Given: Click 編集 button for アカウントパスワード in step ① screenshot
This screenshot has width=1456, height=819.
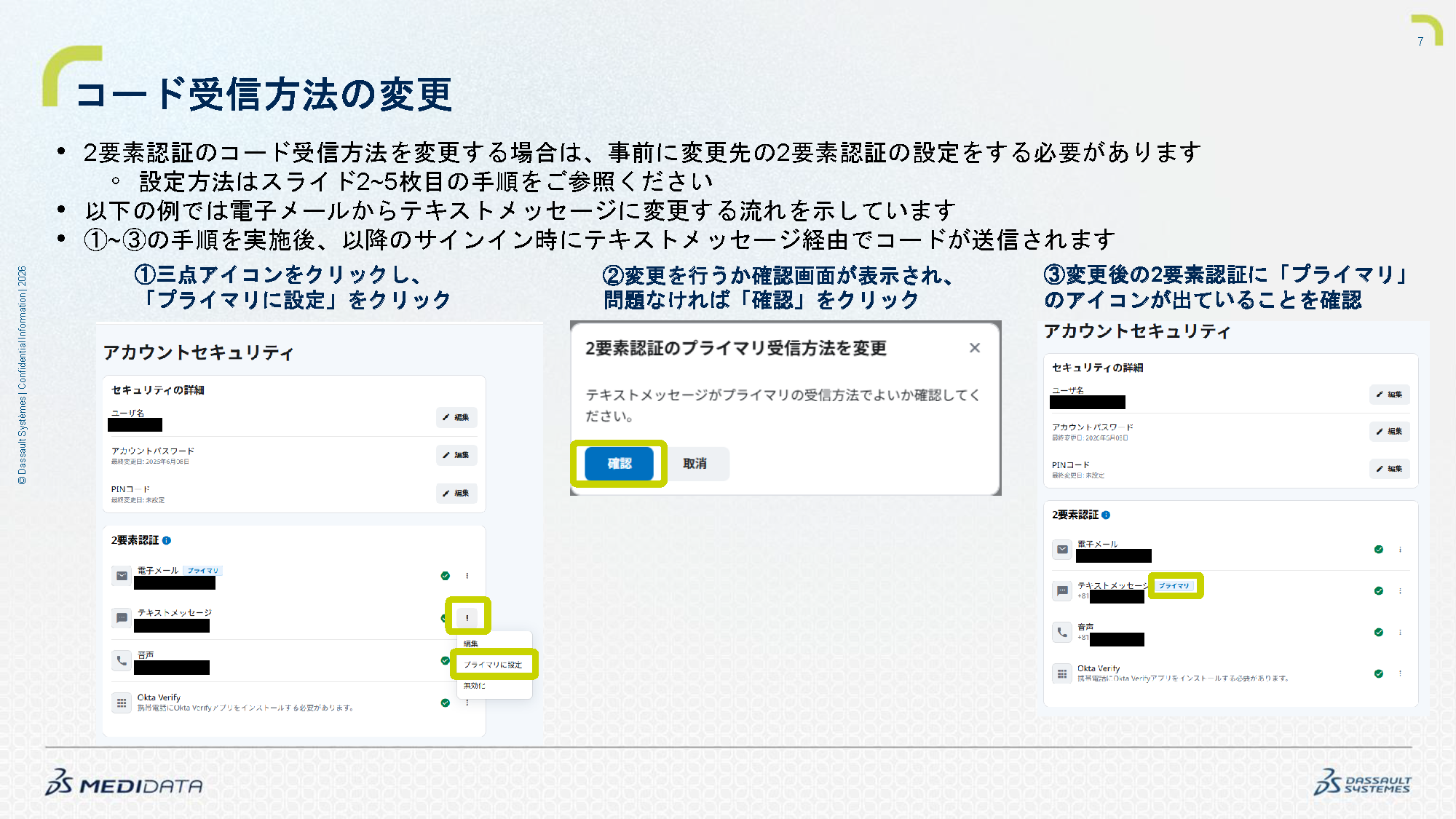Looking at the screenshot, I should pyautogui.click(x=456, y=455).
